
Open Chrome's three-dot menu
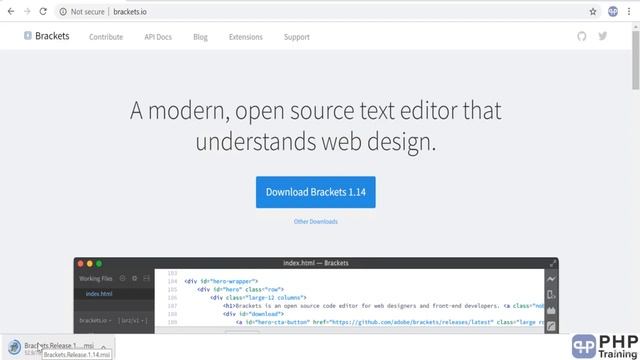click(x=629, y=11)
